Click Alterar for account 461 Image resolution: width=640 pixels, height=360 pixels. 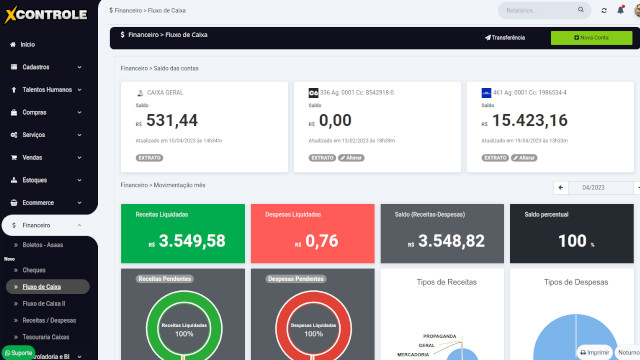click(524, 158)
